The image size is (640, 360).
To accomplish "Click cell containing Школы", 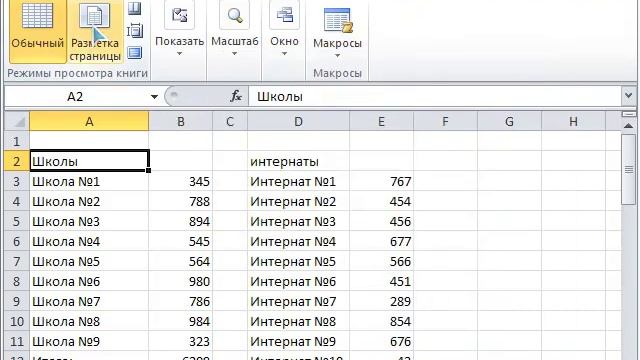I will 89,161.
